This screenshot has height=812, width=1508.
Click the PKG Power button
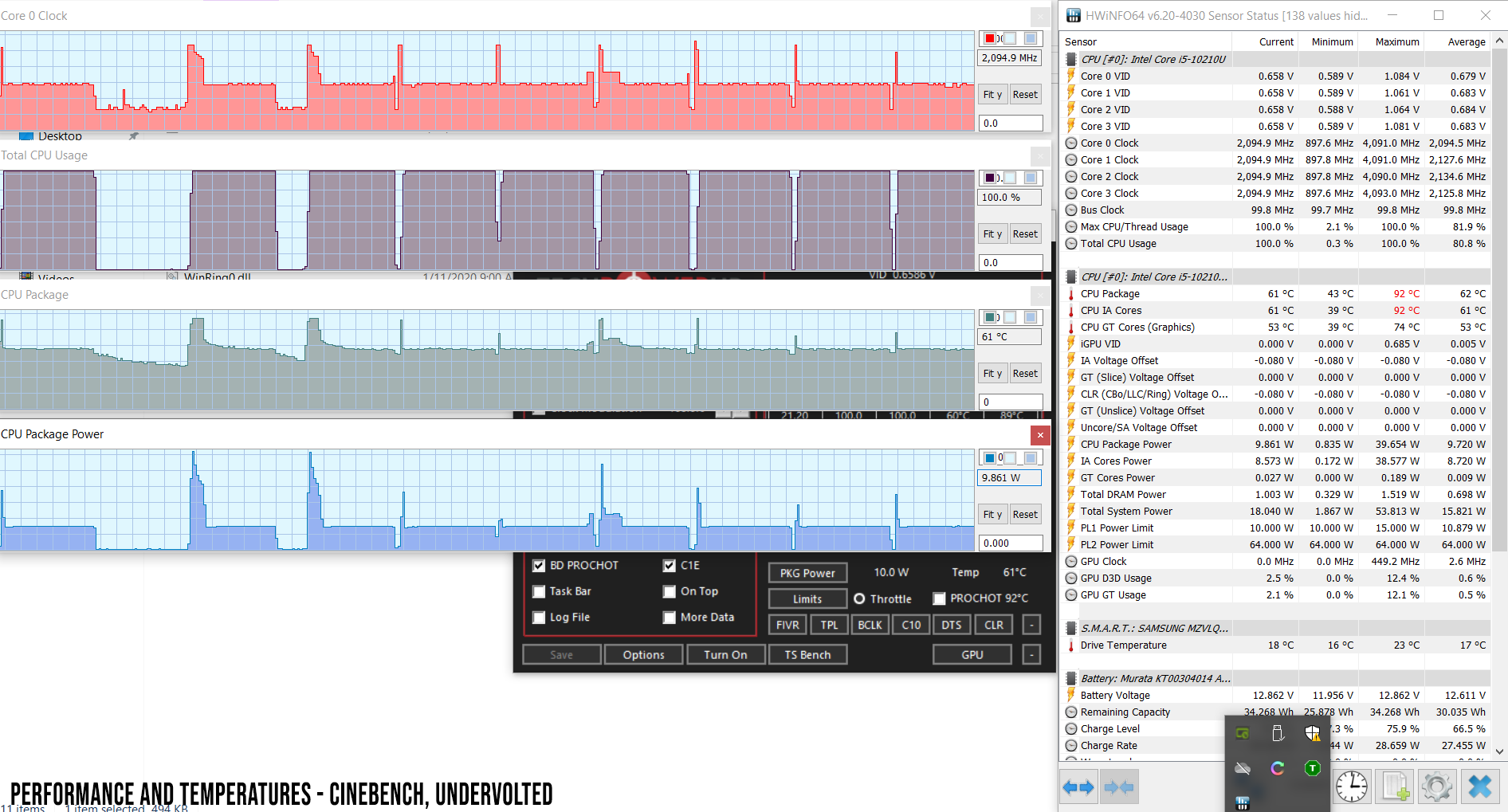pyautogui.click(x=807, y=573)
